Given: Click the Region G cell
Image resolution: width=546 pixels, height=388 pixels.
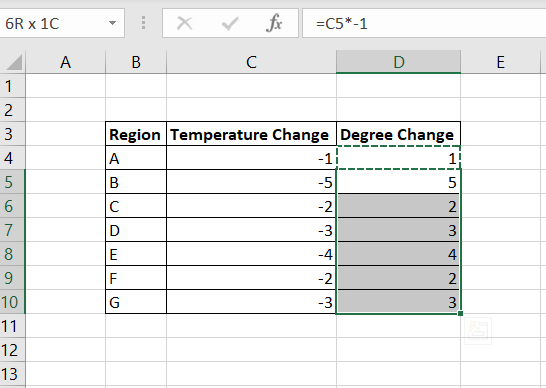Looking at the screenshot, I should point(136,302).
